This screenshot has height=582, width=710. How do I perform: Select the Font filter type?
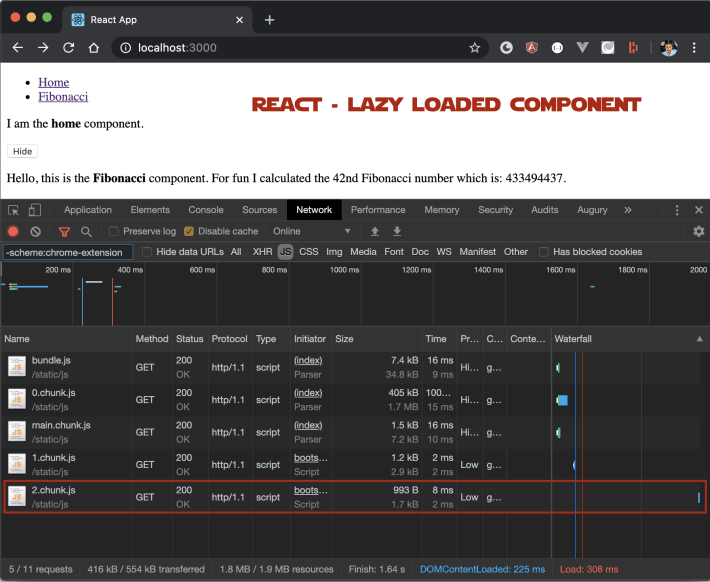click(394, 252)
